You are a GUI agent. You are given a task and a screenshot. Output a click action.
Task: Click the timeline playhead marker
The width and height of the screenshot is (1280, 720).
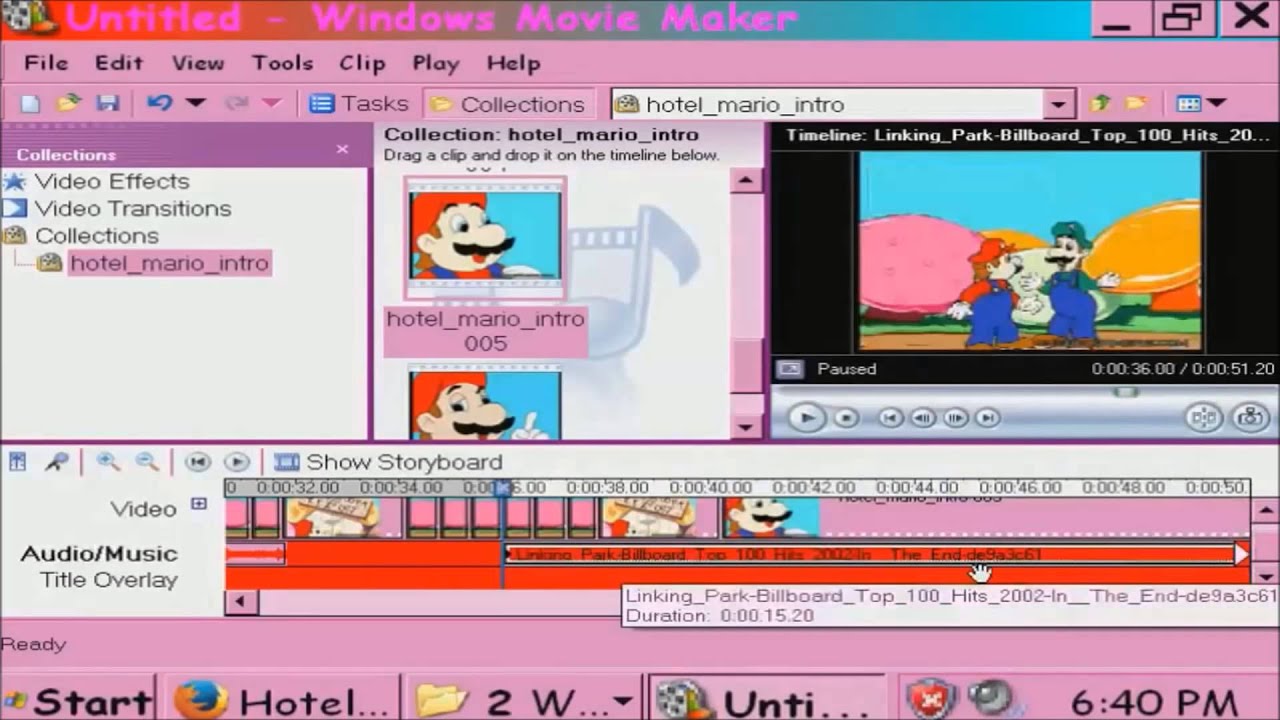click(503, 487)
